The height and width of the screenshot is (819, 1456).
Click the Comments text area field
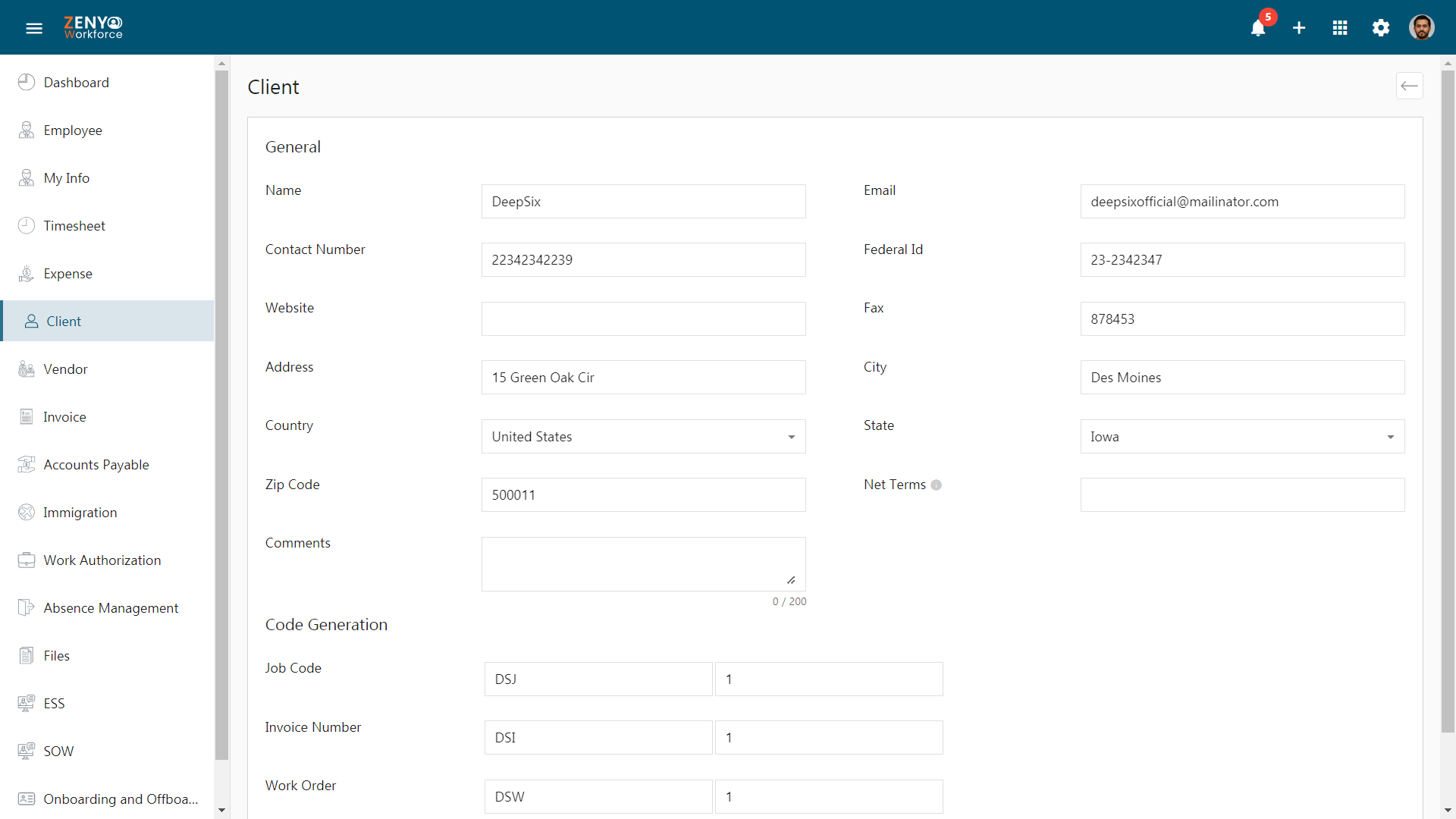tap(642, 563)
